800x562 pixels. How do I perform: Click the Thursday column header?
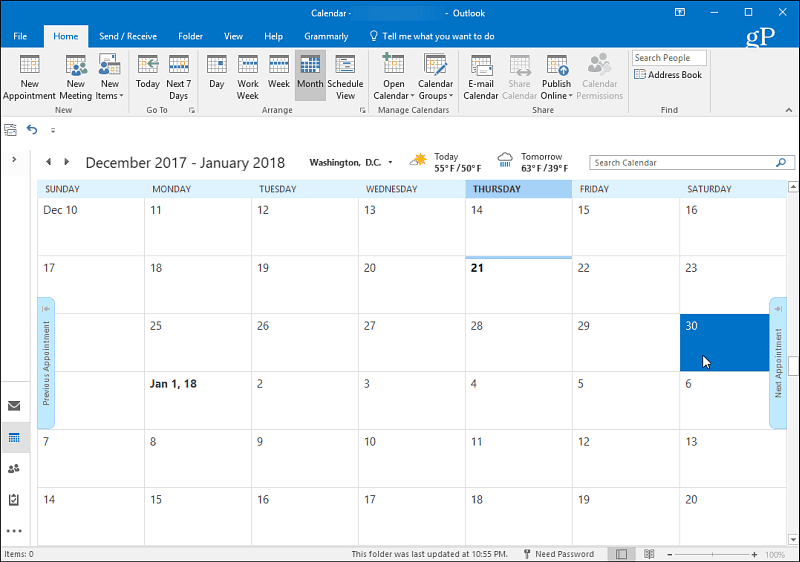tap(518, 189)
